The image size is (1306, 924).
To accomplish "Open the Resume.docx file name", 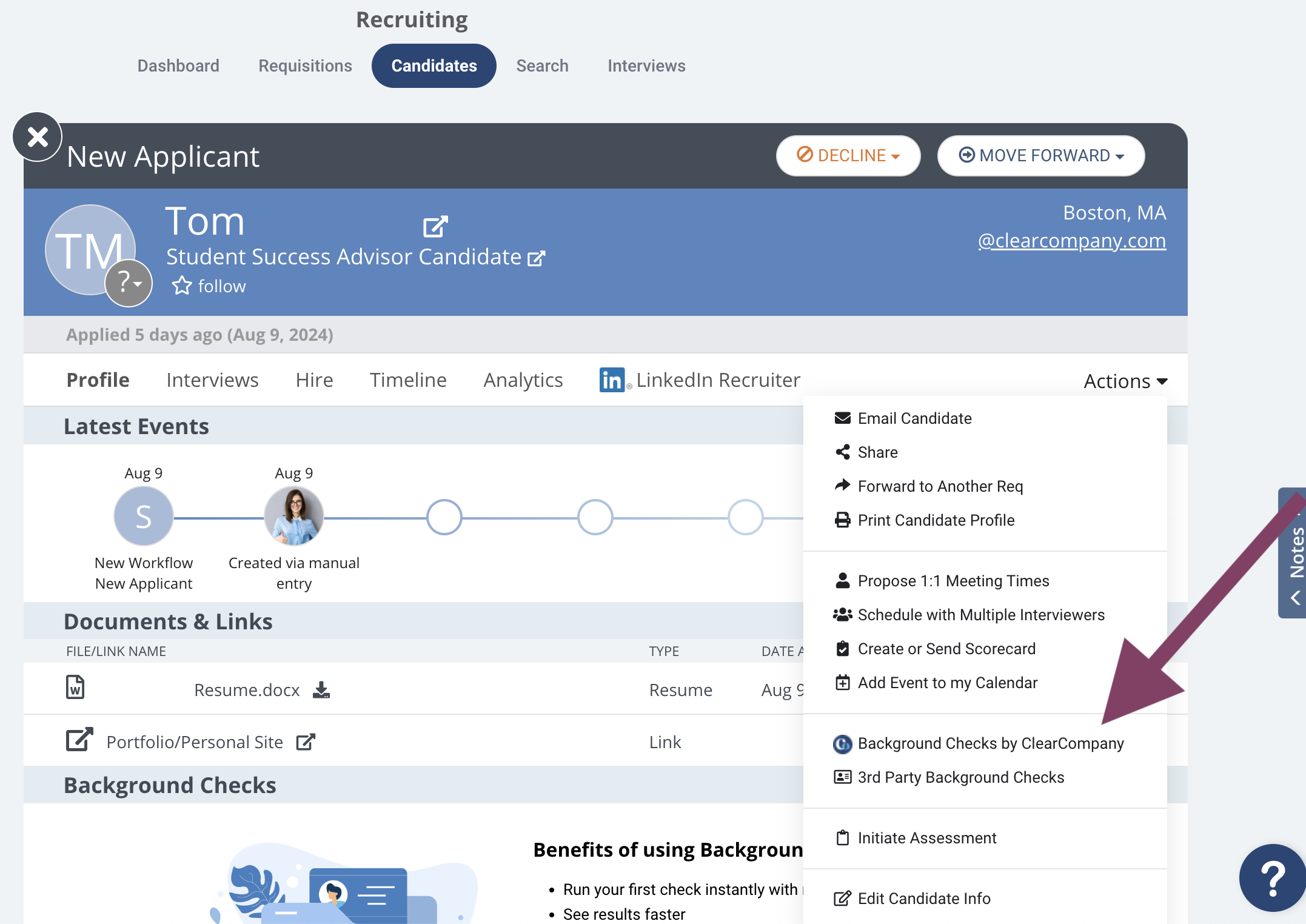I will 247,690.
